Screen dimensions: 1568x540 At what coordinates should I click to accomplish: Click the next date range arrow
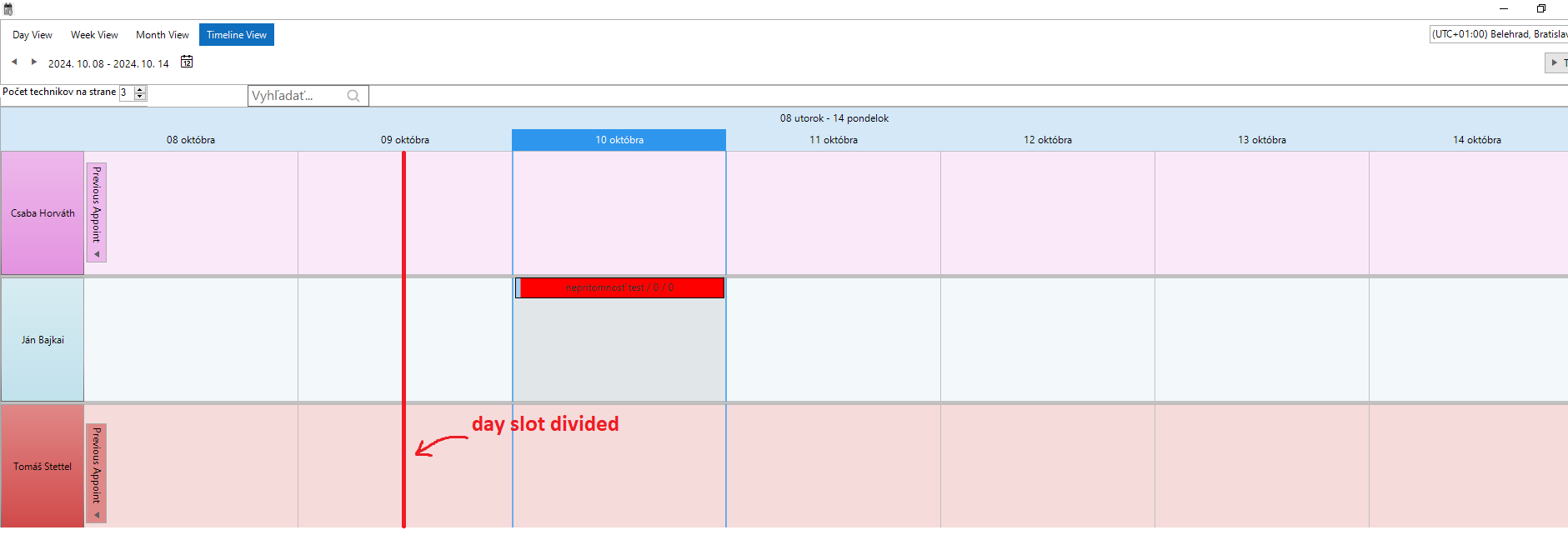point(33,62)
